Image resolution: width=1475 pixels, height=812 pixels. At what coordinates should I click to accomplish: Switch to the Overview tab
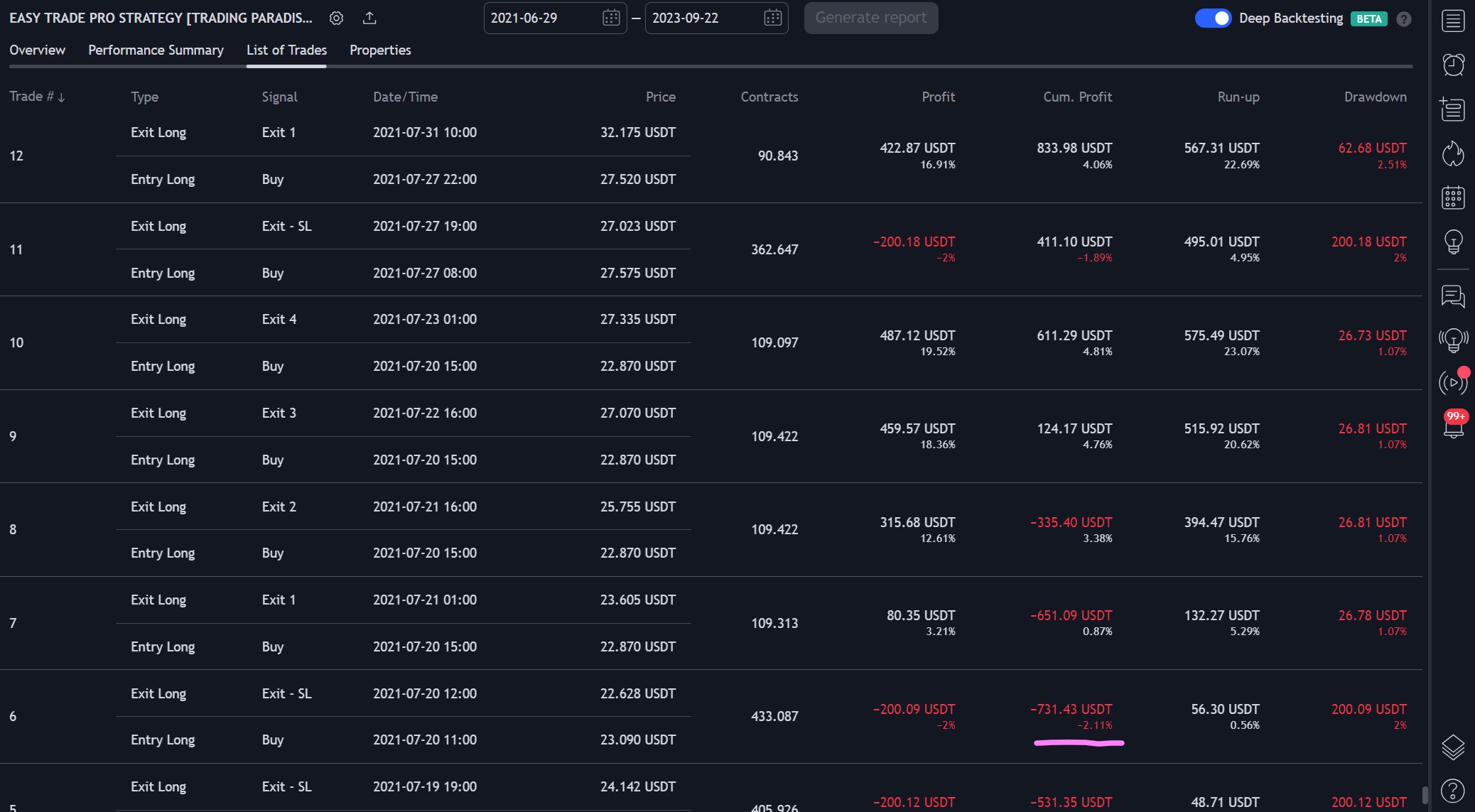(37, 50)
